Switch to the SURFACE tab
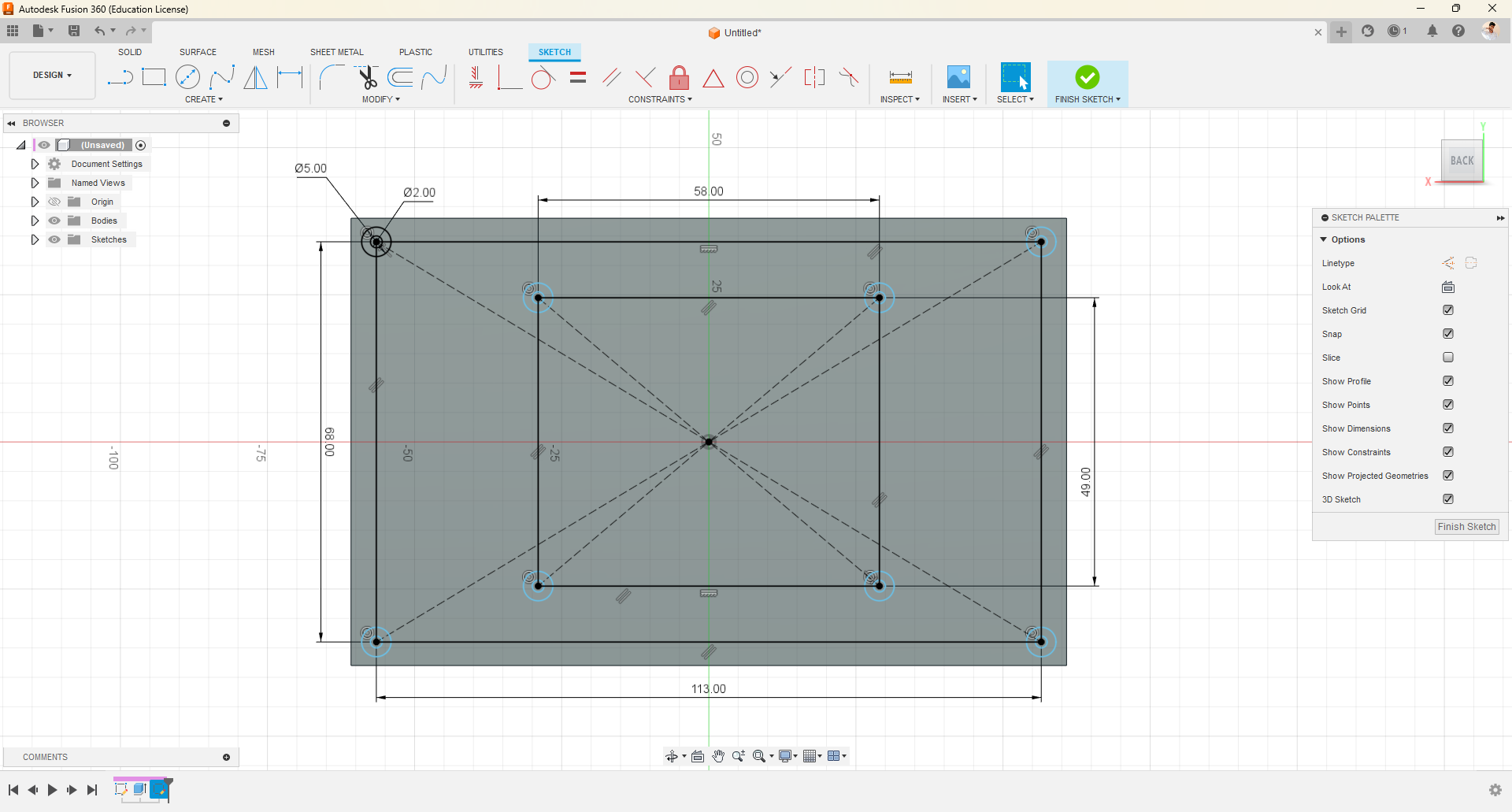 198,52
